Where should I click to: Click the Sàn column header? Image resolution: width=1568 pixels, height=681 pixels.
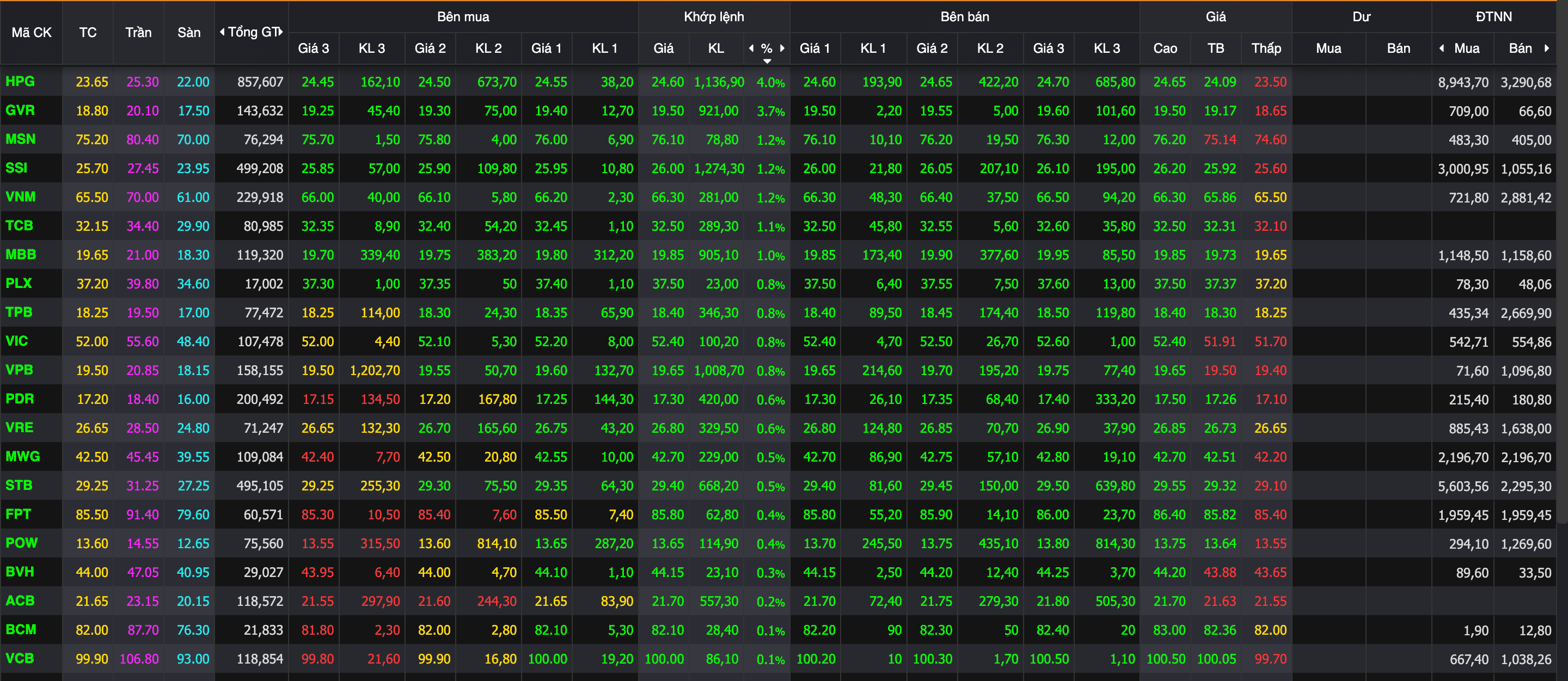[x=189, y=32]
